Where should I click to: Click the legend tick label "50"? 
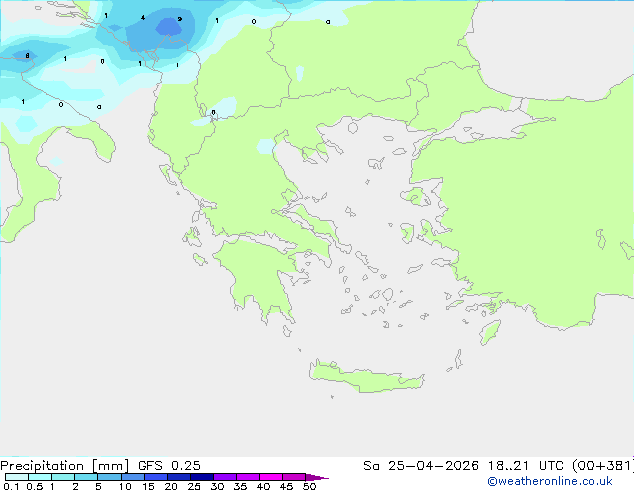pyautogui.click(x=309, y=486)
